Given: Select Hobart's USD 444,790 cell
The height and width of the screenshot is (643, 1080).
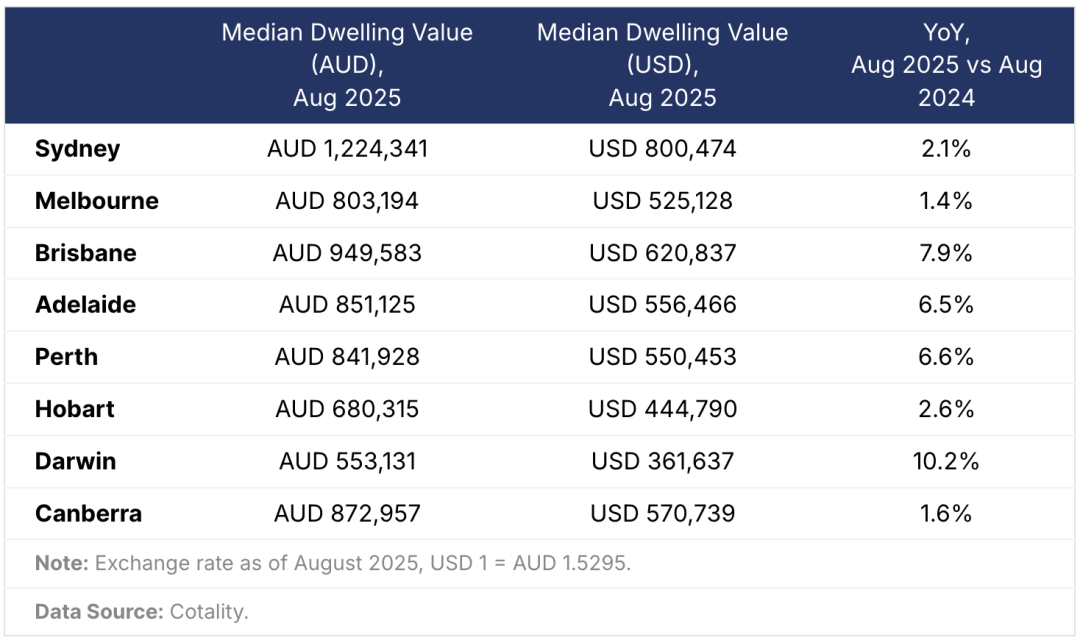Looking at the screenshot, I should (662, 409).
